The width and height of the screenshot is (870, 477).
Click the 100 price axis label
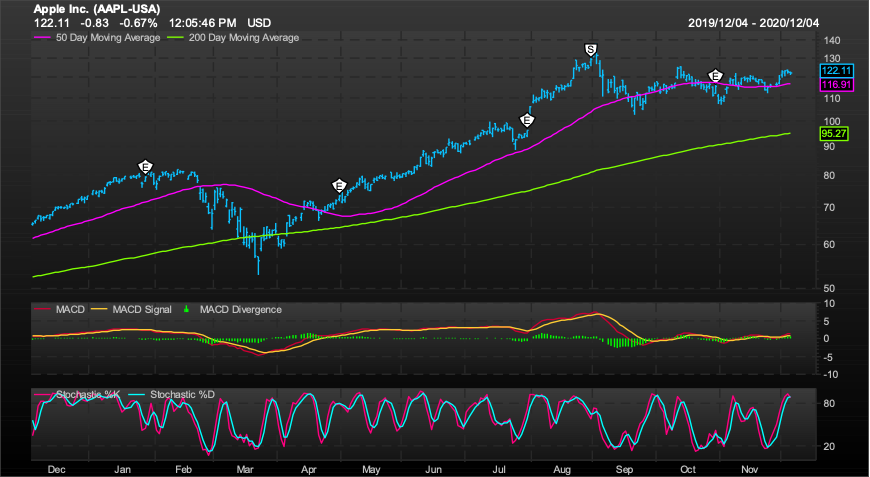coord(832,121)
